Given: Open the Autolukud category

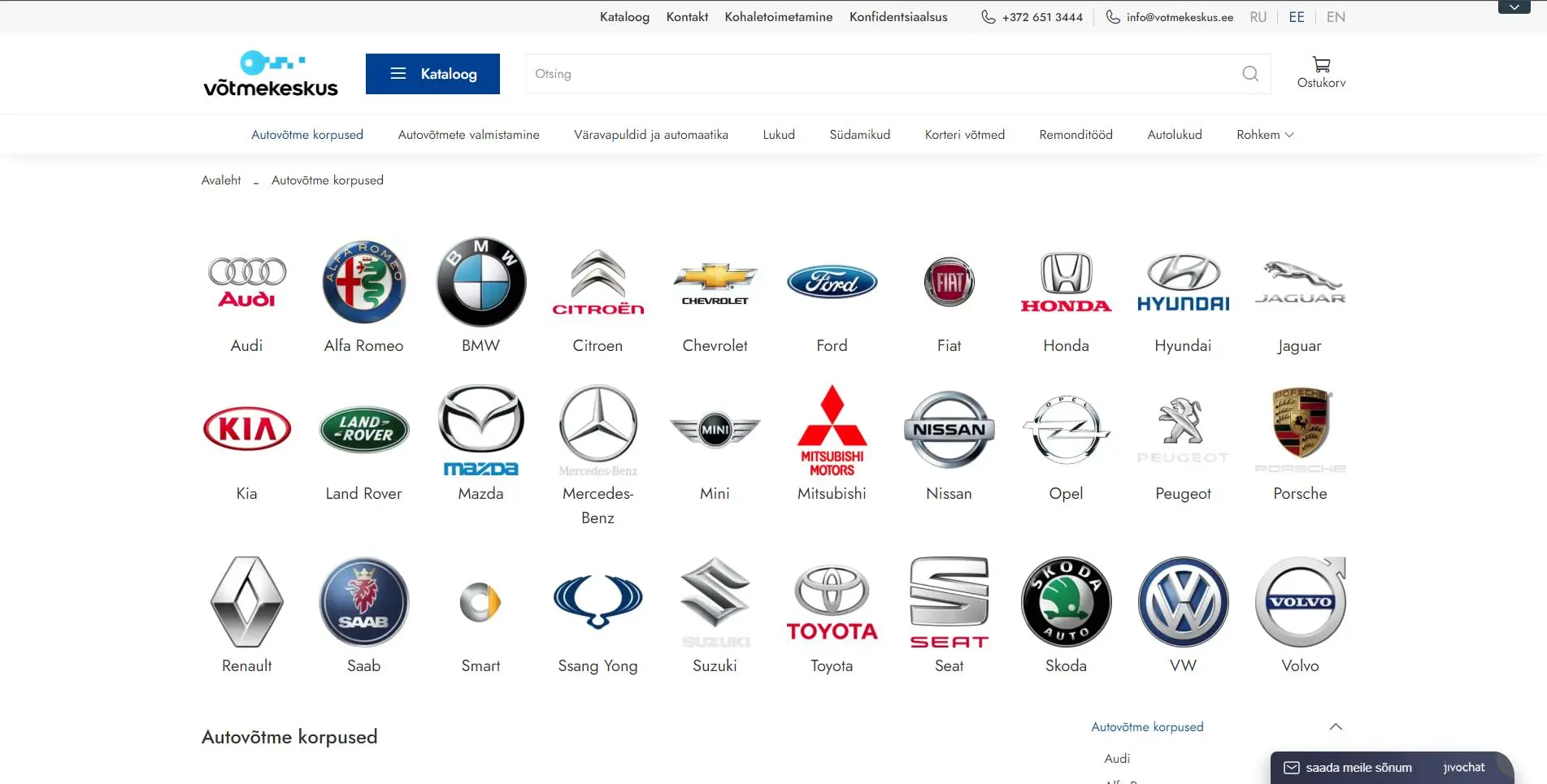Looking at the screenshot, I should coord(1175,135).
